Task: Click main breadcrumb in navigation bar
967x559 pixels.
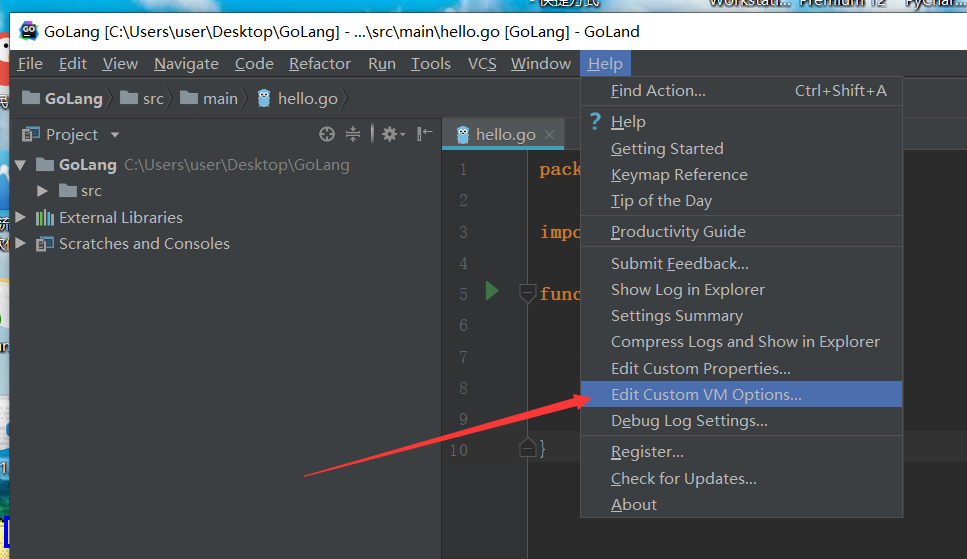Action: (x=208, y=99)
